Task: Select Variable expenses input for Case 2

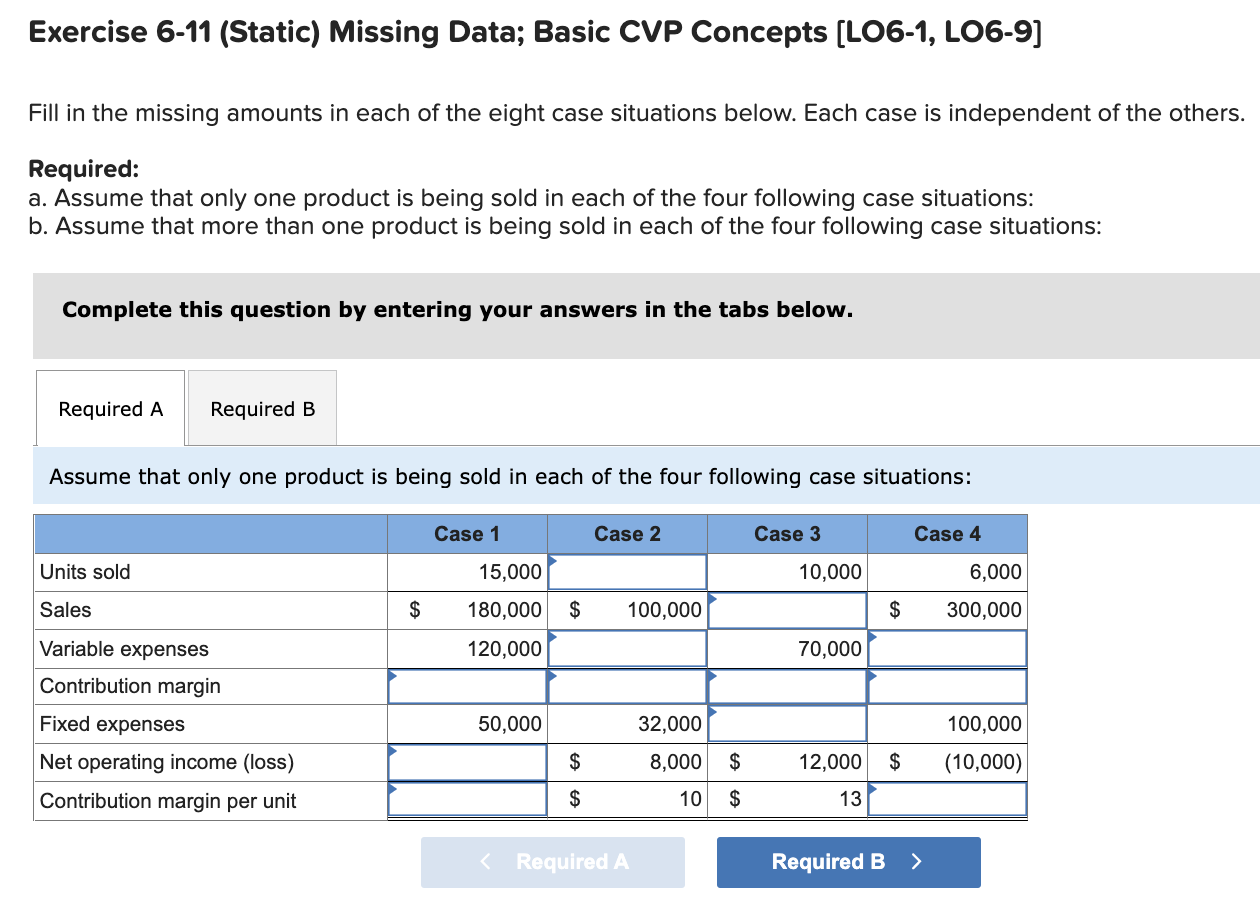Action: 627,647
